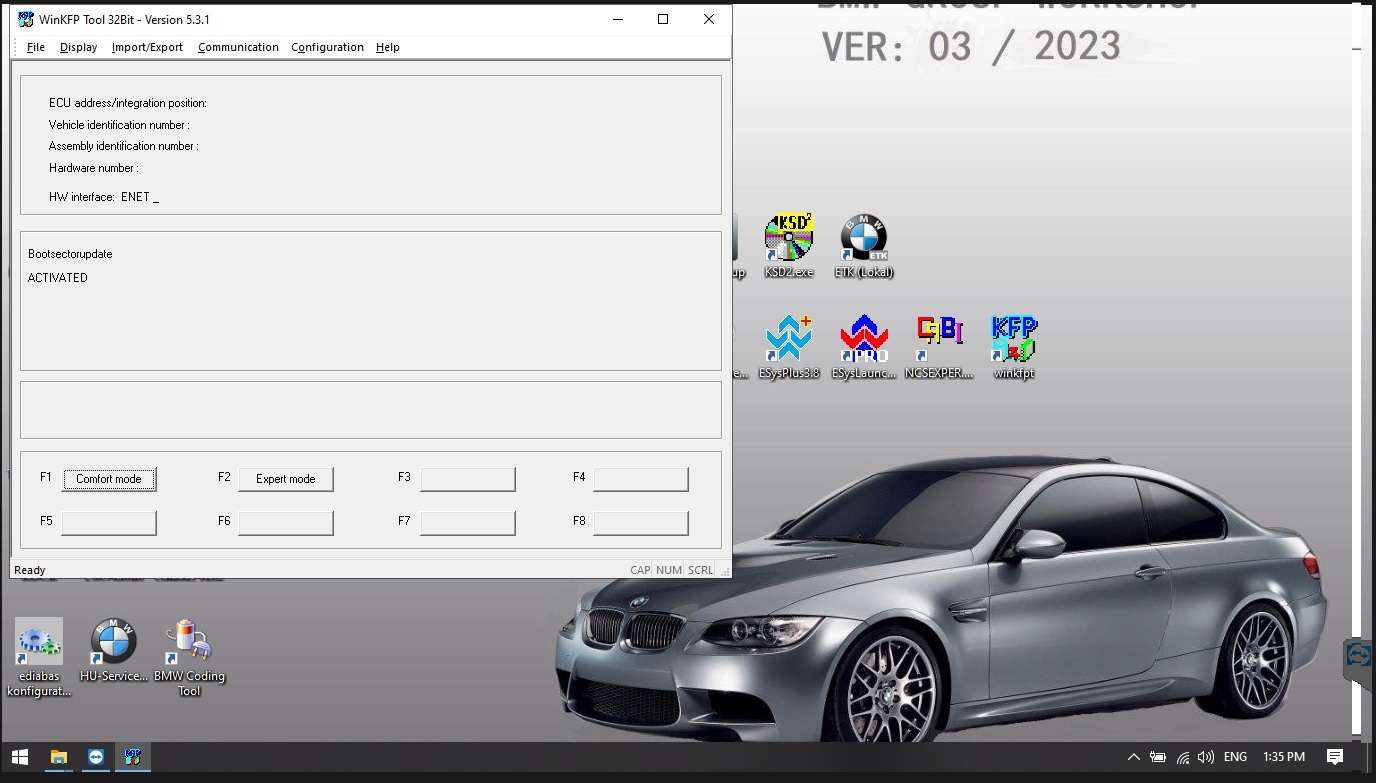
Task: Click the WinKFP taskbar icon
Action: point(132,757)
